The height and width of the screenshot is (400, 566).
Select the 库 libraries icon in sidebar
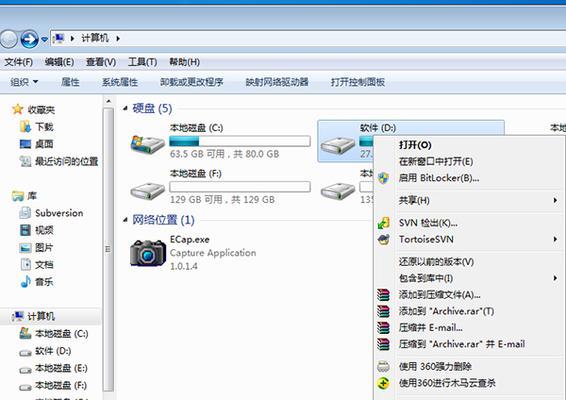tap(18, 196)
